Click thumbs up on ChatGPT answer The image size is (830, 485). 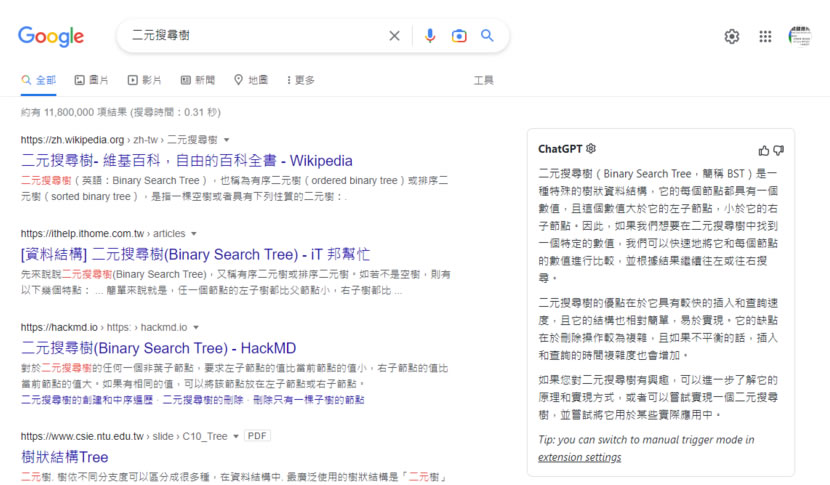point(764,150)
